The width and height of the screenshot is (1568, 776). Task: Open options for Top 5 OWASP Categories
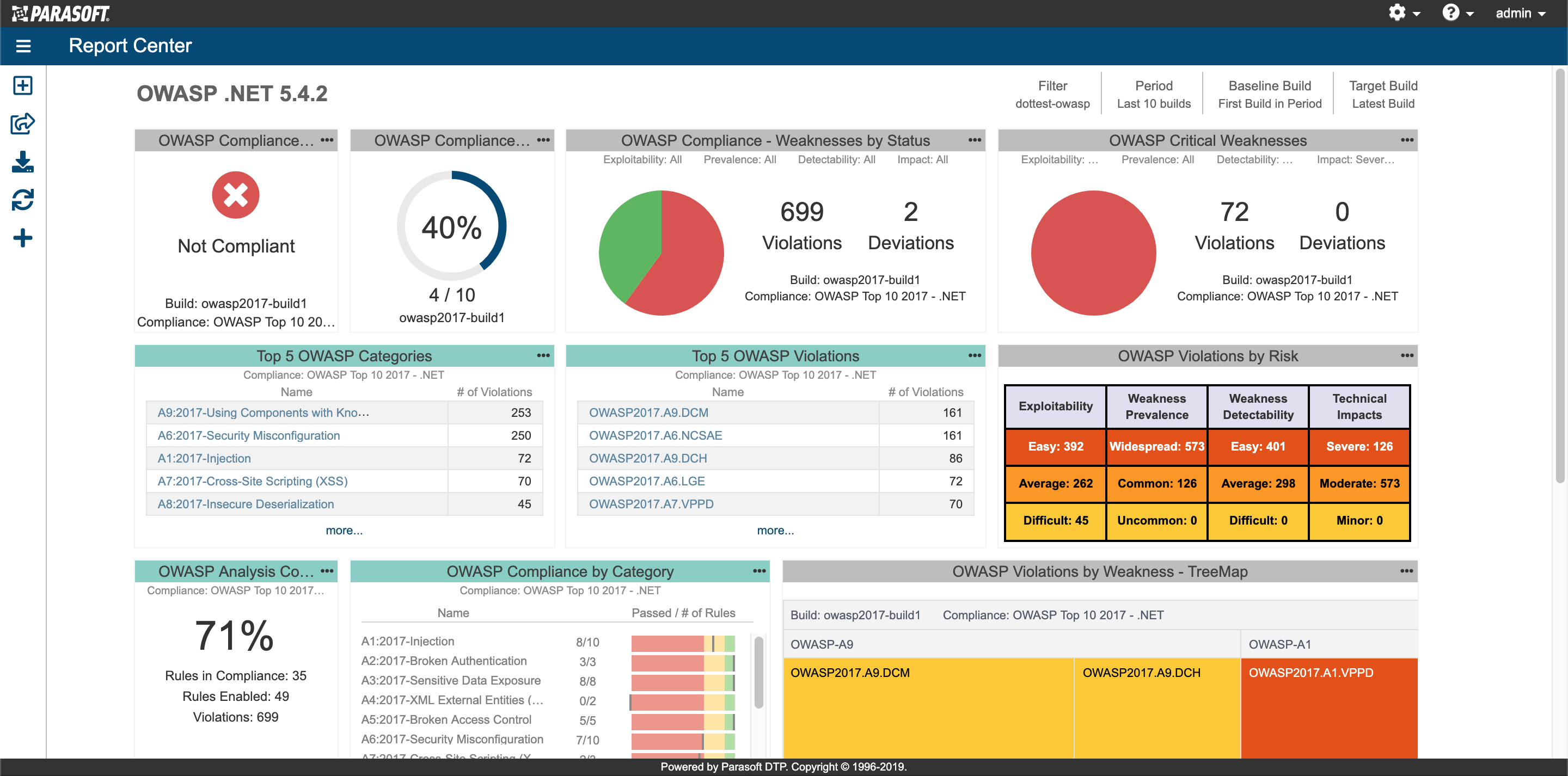tap(543, 355)
